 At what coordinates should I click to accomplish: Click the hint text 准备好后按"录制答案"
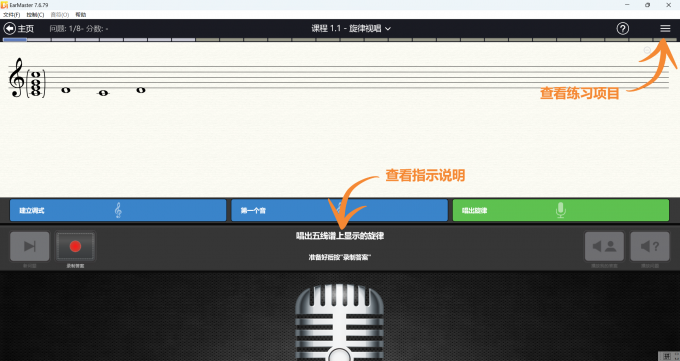[x=340, y=257]
